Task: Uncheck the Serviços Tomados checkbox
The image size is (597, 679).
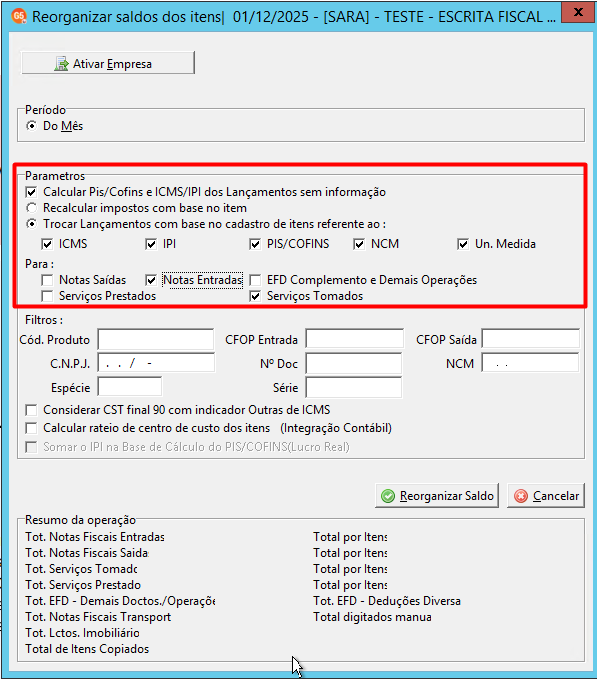Action: (x=255, y=296)
